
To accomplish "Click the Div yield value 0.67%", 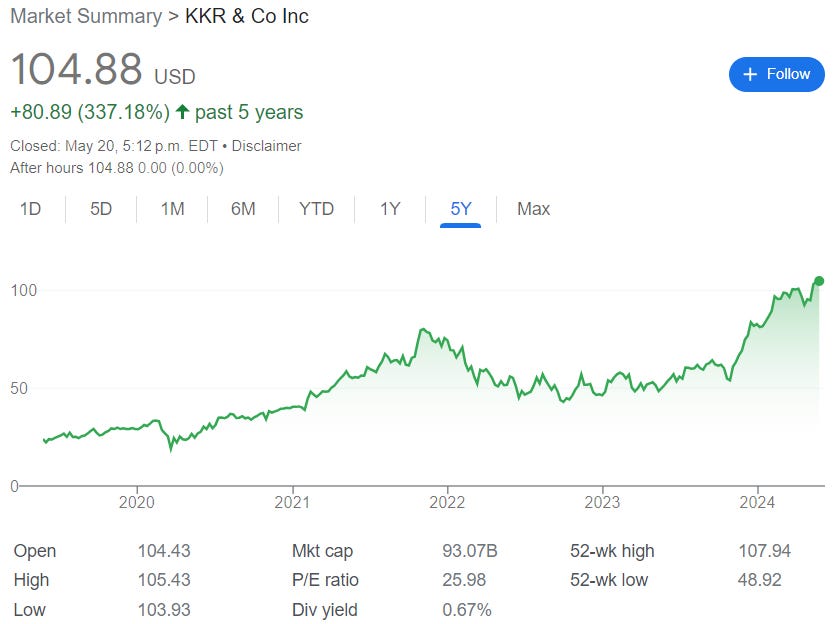I will point(467,610).
